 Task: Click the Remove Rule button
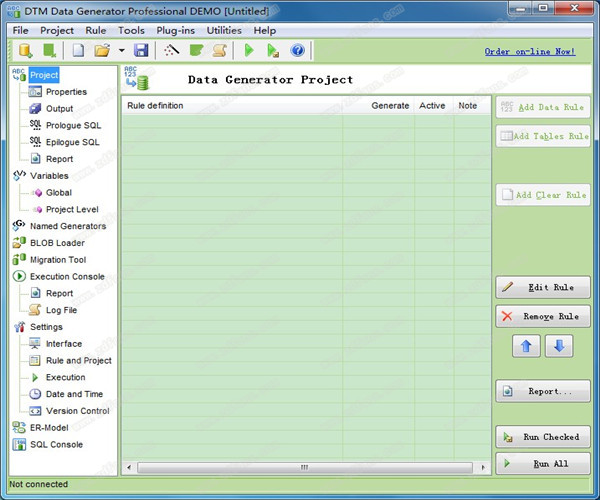[543, 316]
